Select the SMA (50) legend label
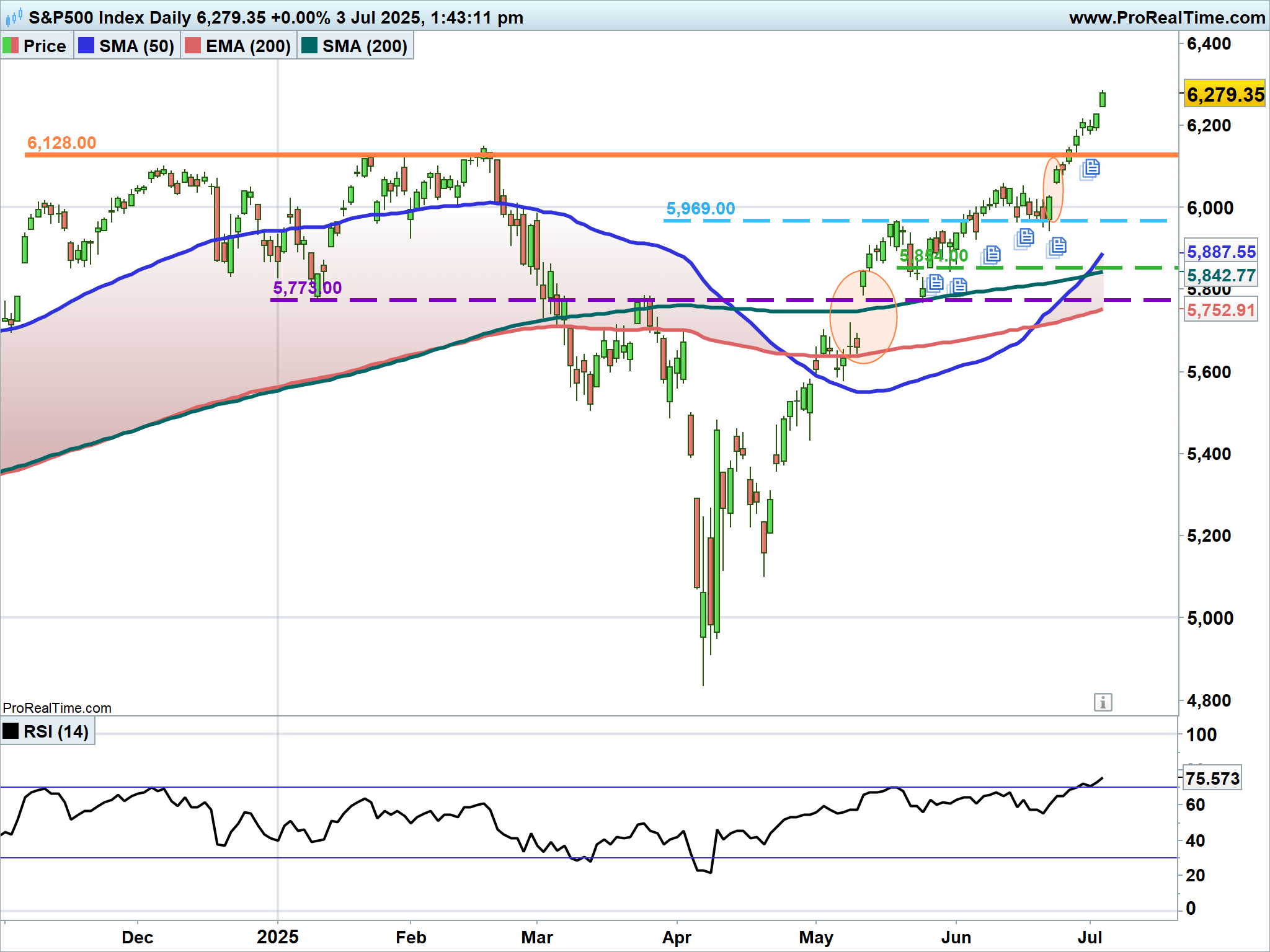 point(136,46)
